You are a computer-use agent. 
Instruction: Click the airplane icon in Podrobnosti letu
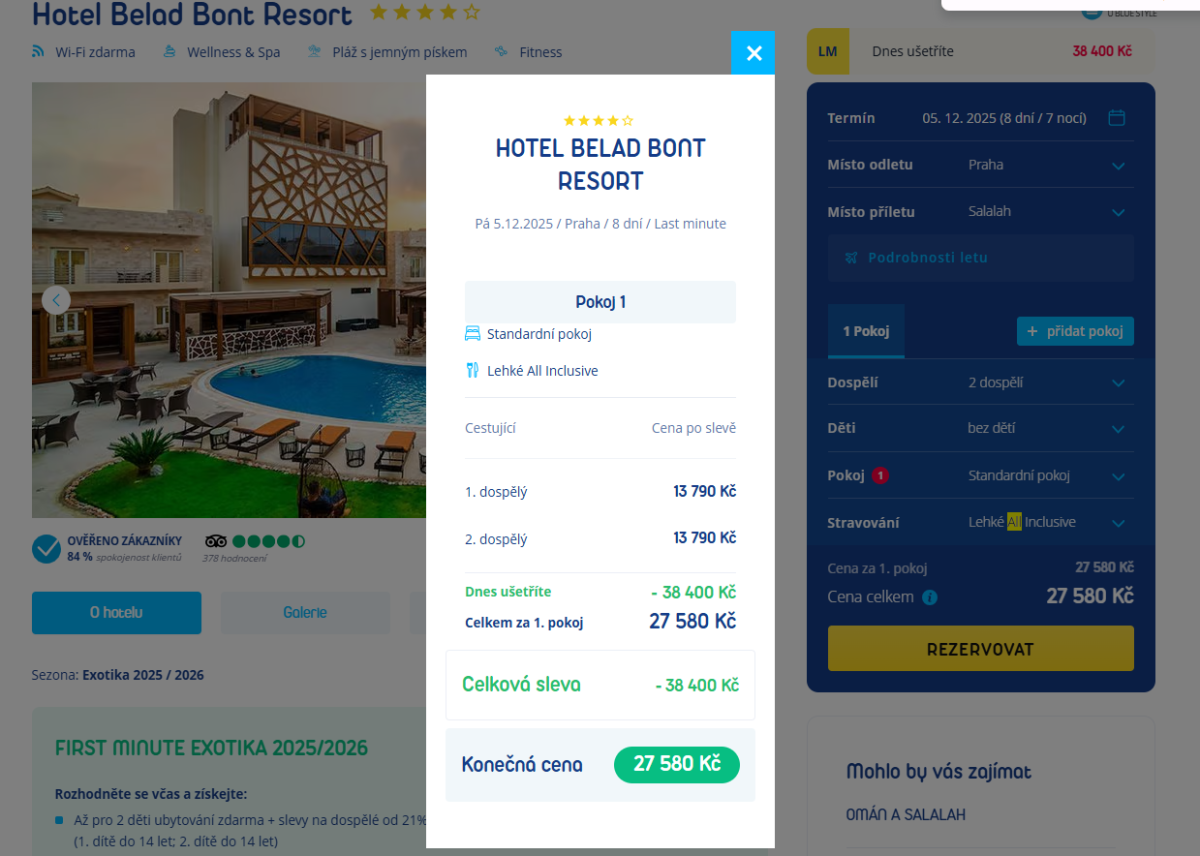coord(851,257)
